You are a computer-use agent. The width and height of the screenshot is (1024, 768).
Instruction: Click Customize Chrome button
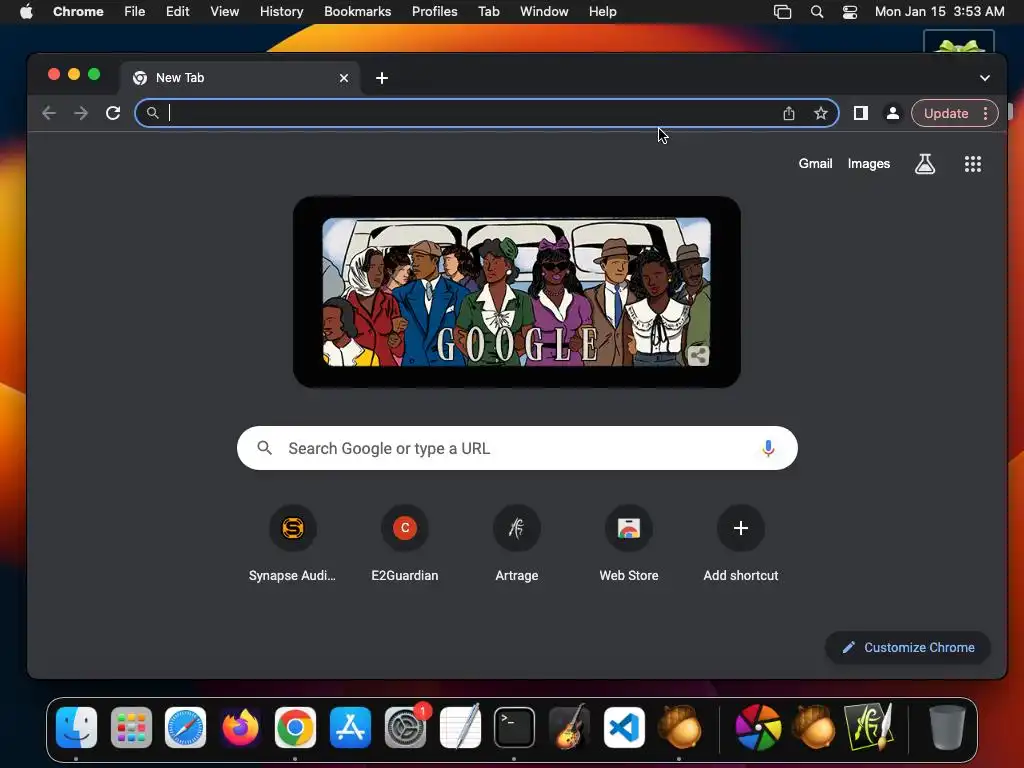coord(908,647)
